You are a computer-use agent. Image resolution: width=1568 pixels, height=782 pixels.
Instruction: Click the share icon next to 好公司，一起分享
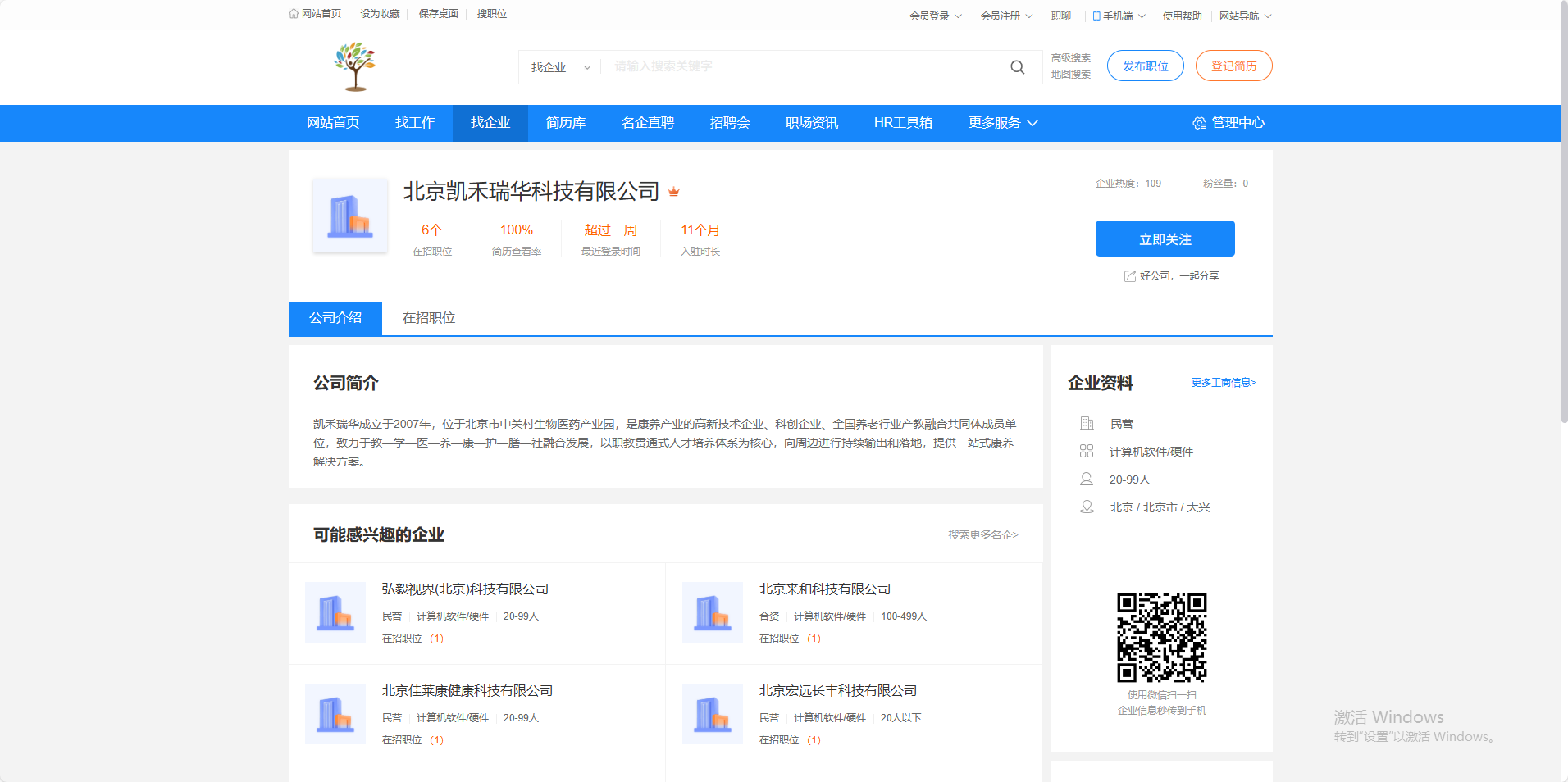tap(1129, 276)
